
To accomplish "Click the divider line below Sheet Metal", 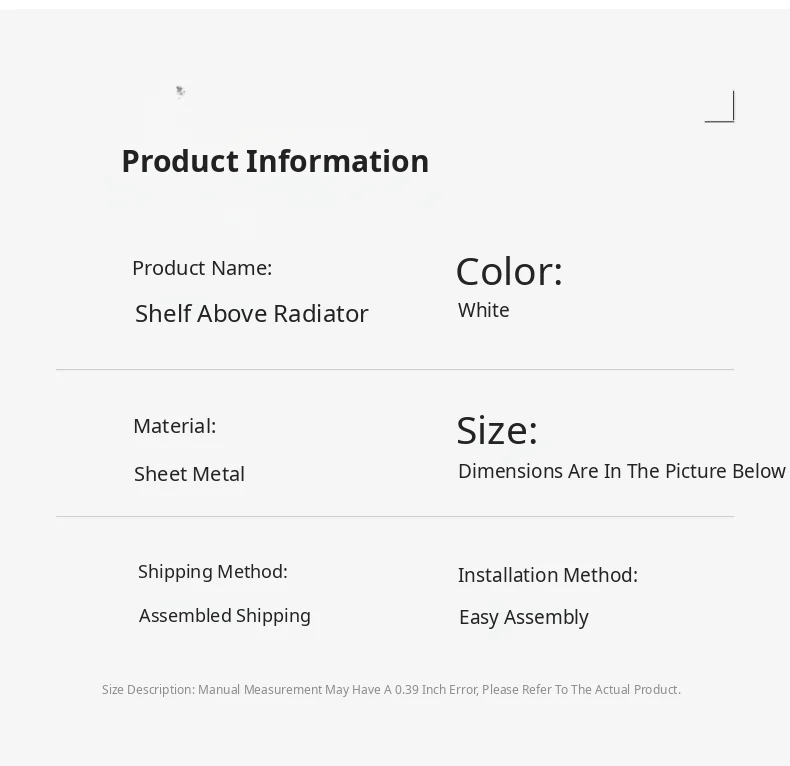I will click(x=395, y=517).
